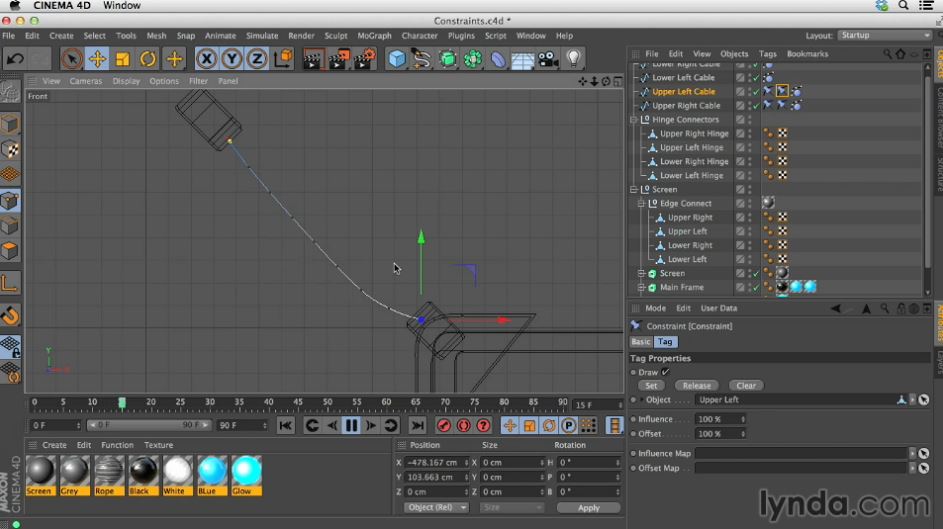Select the Blue material swatch
The height and width of the screenshot is (529, 943).
pyautogui.click(x=212, y=475)
